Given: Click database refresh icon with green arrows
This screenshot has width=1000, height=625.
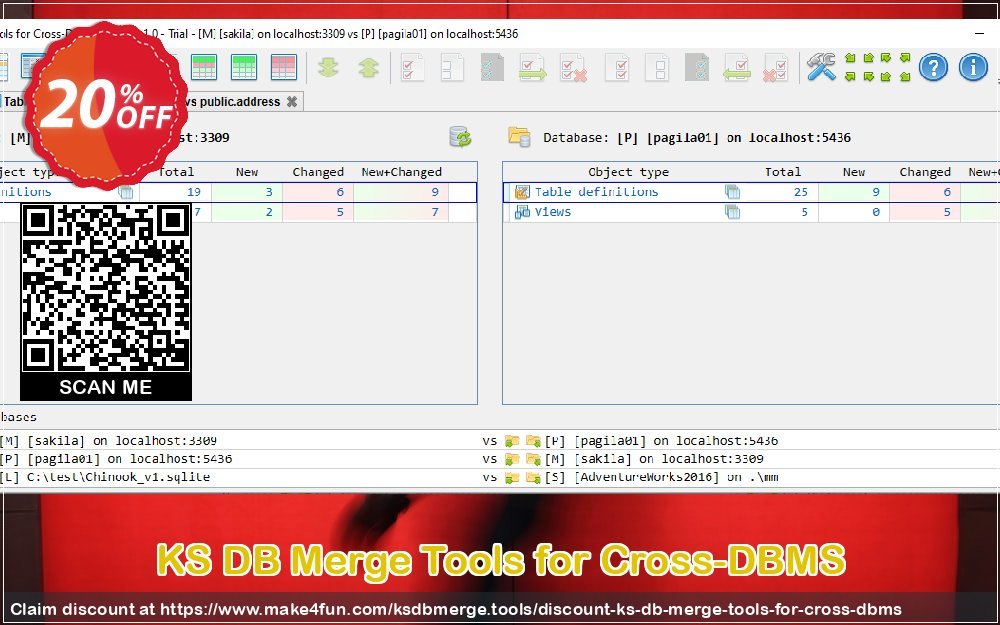Looking at the screenshot, I should pos(460,136).
